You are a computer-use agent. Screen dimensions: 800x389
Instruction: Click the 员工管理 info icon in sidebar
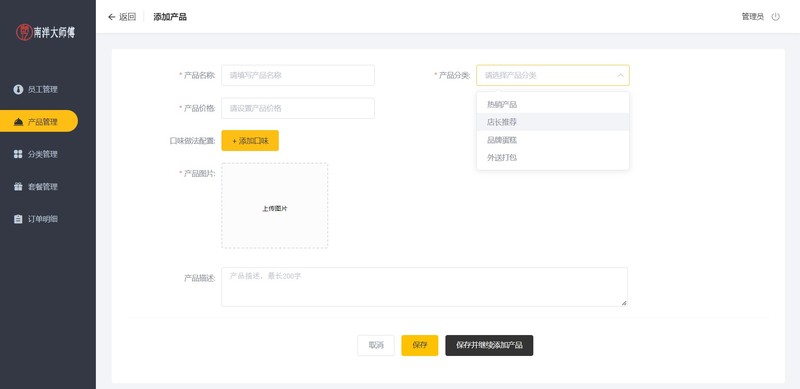(18, 89)
